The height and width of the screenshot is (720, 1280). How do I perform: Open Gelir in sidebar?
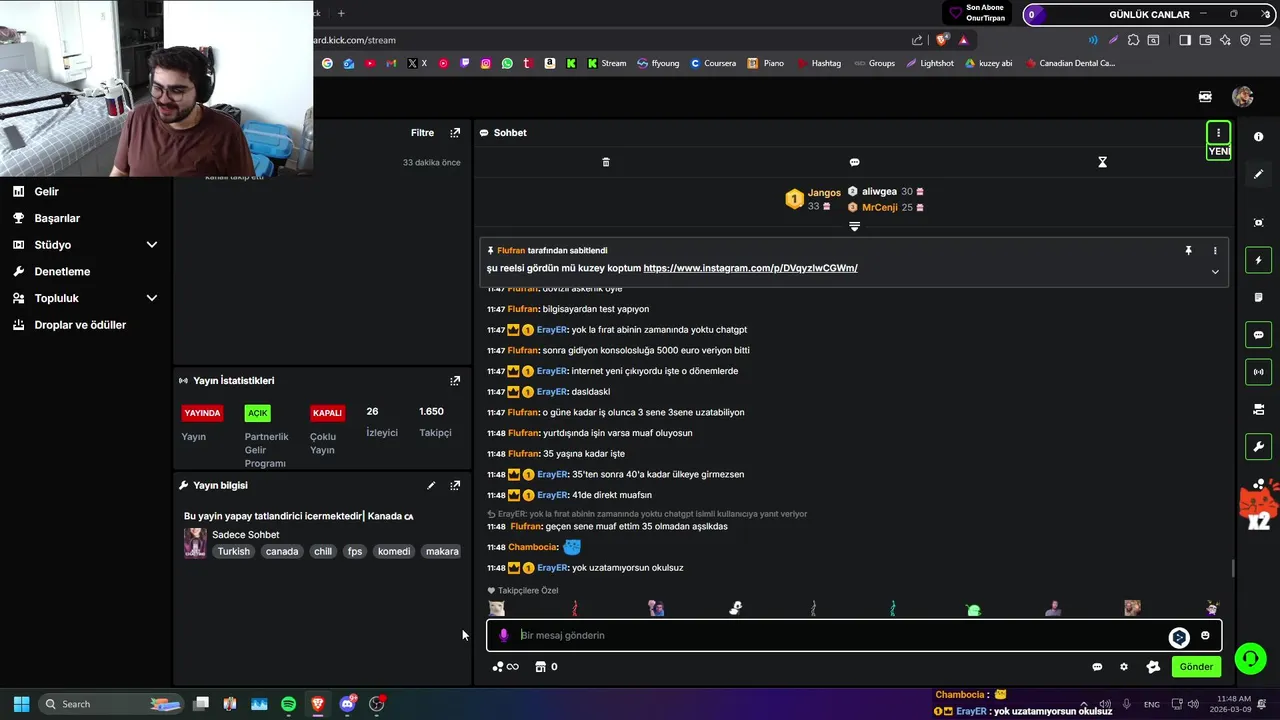click(46, 191)
